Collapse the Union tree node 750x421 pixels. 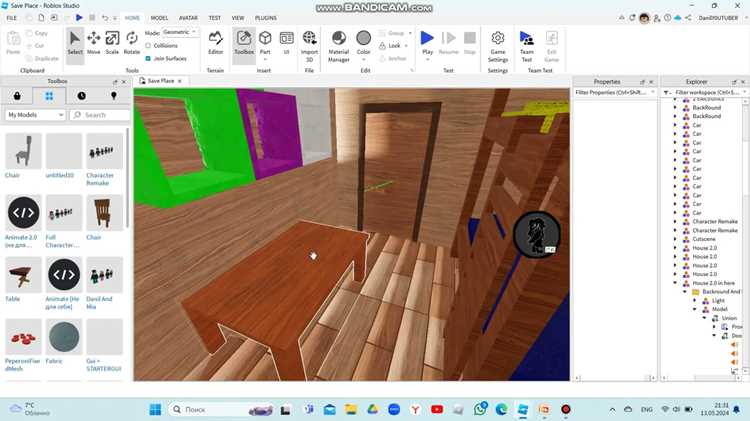point(705,318)
